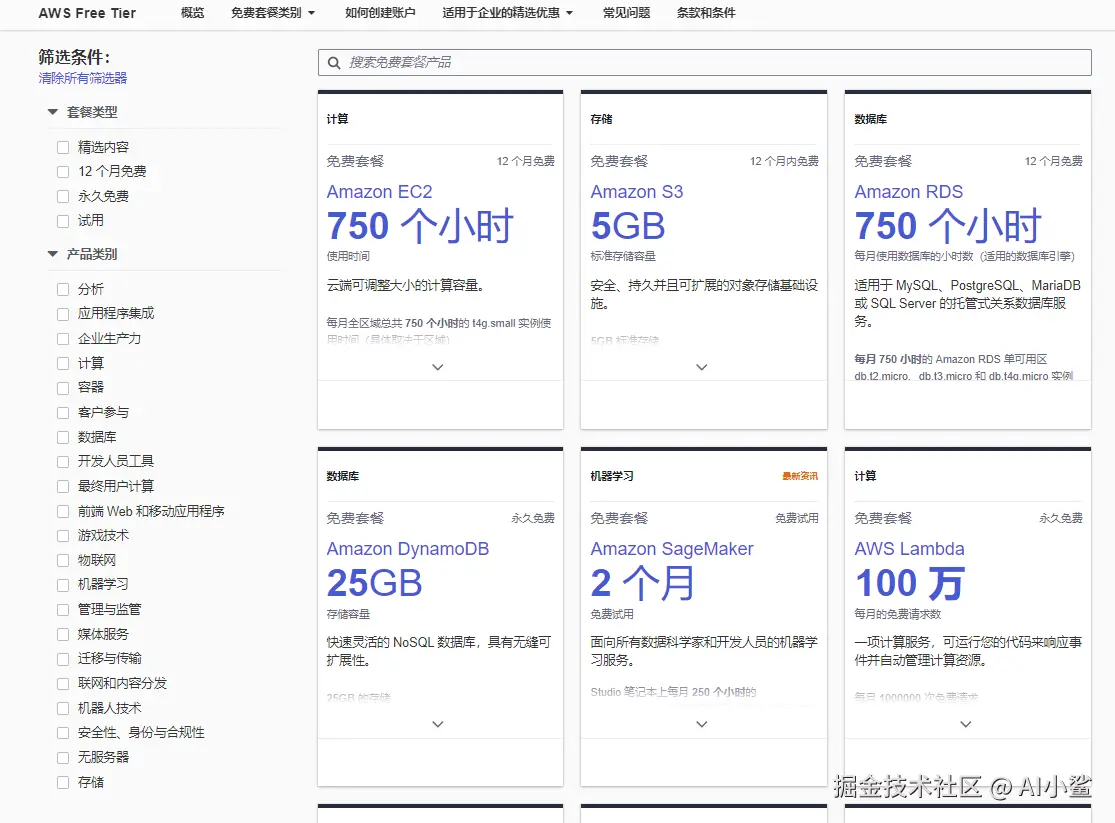This screenshot has height=823, width=1115.
Task: Open the Amazon EC2 link
Action: pos(379,192)
